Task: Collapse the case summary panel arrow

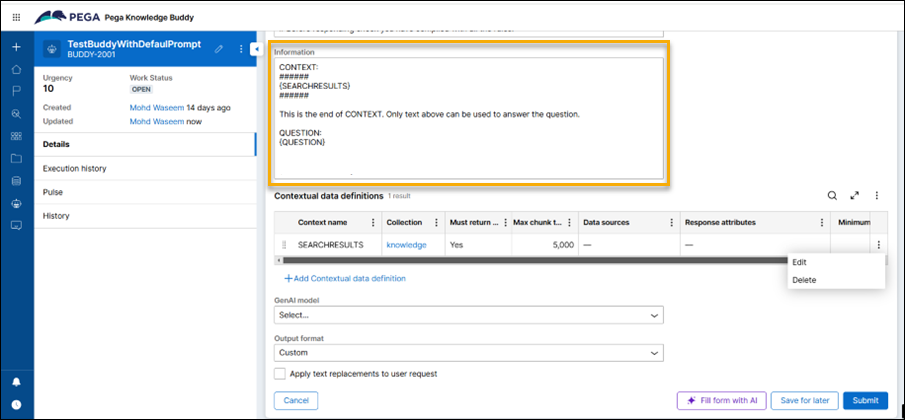Action: click(256, 50)
